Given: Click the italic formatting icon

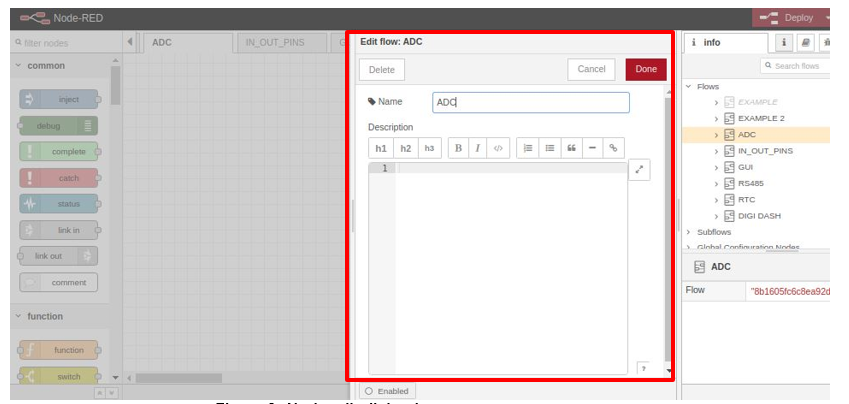Looking at the screenshot, I should 477,148.
